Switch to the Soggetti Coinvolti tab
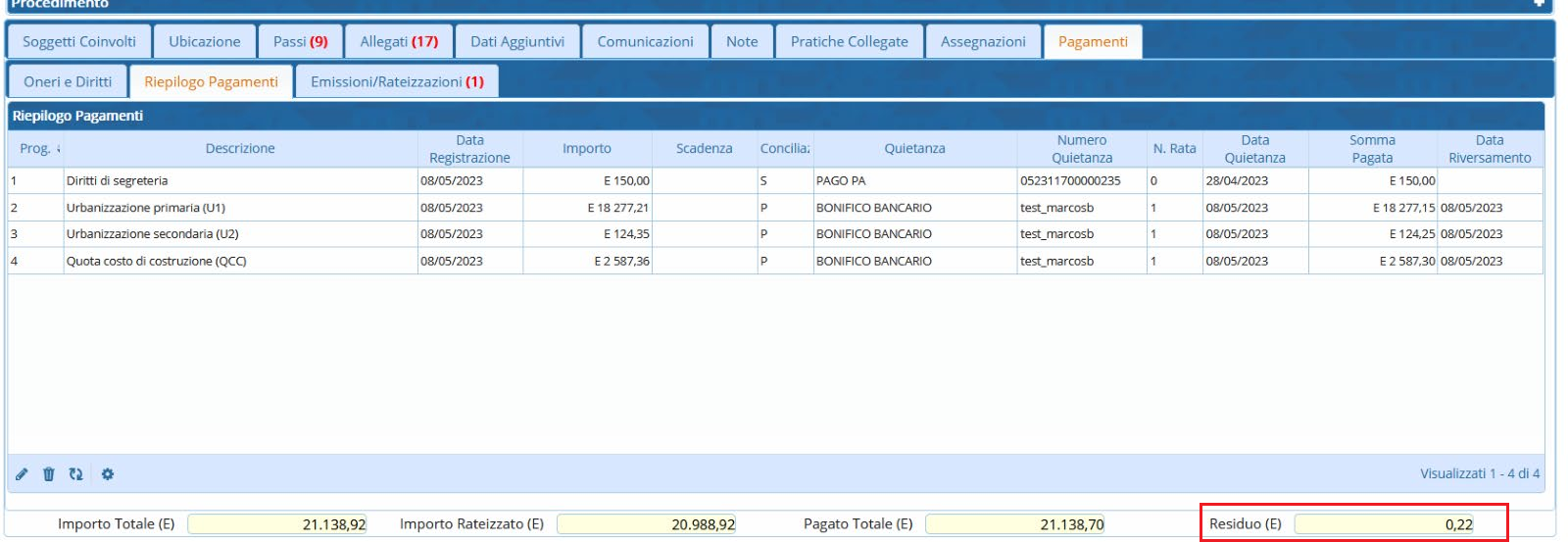Image resolution: width=1568 pixels, height=542 pixels. tap(79, 42)
